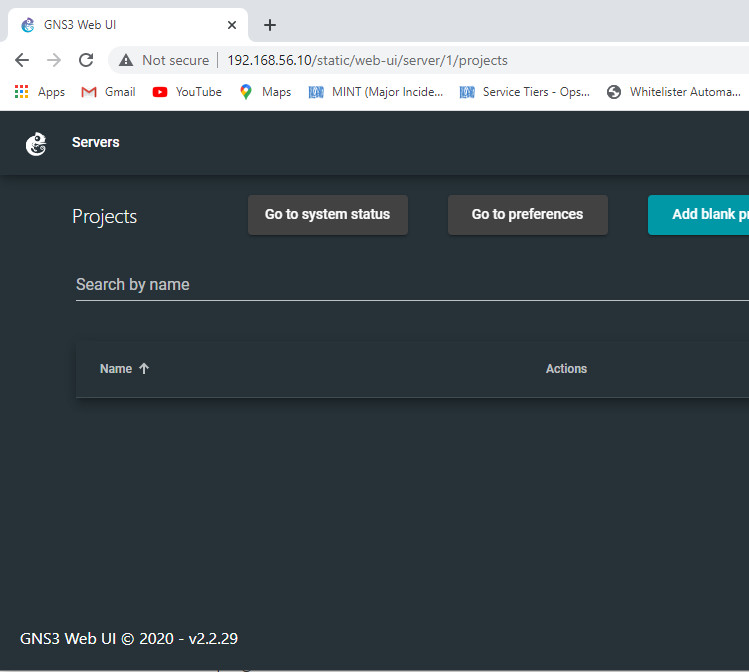Click Go to system status button
Image resolution: width=749 pixels, height=672 pixels.
[x=328, y=214]
